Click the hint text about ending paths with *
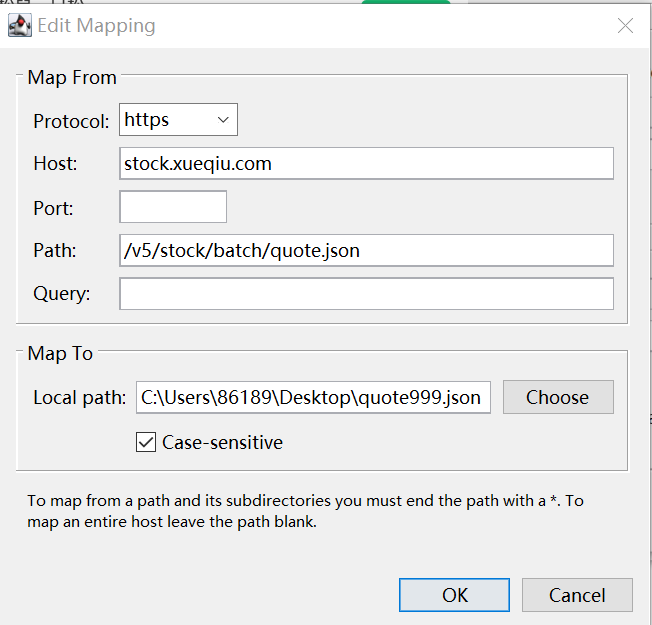 click(305, 511)
